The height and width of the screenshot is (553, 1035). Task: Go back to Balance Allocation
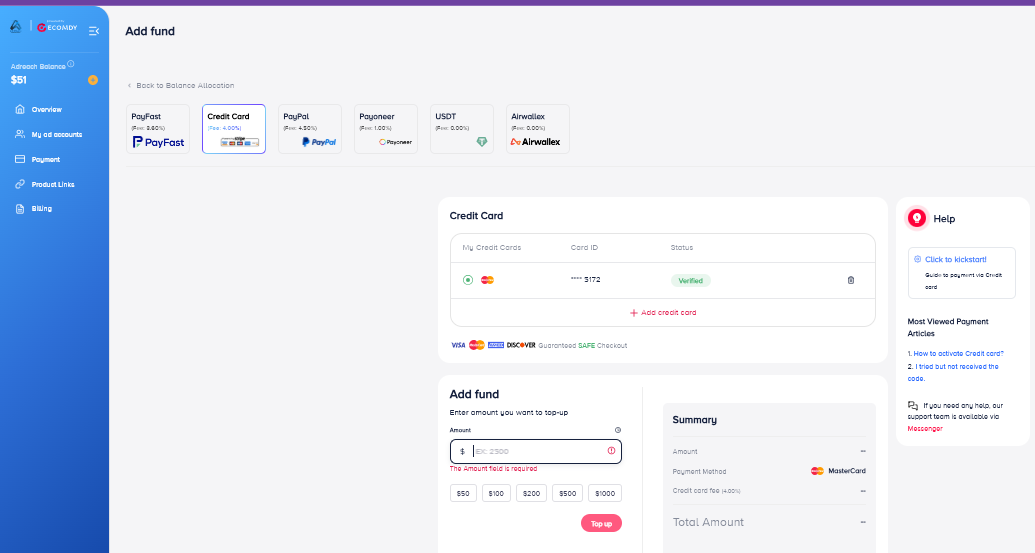pyautogui.click(x=184, y=86)
